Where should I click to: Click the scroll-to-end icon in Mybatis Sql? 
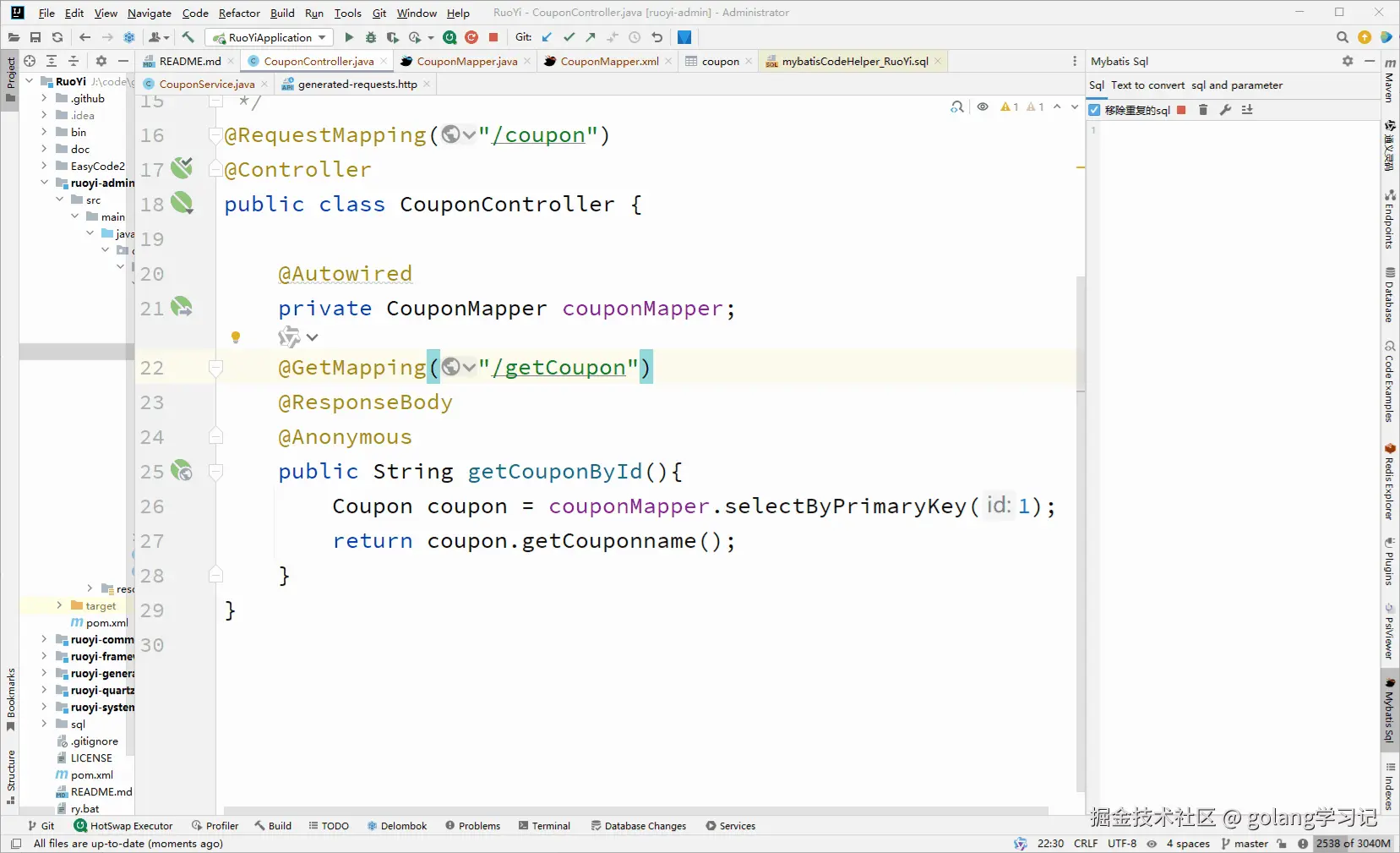click(x=1247, y=110)
